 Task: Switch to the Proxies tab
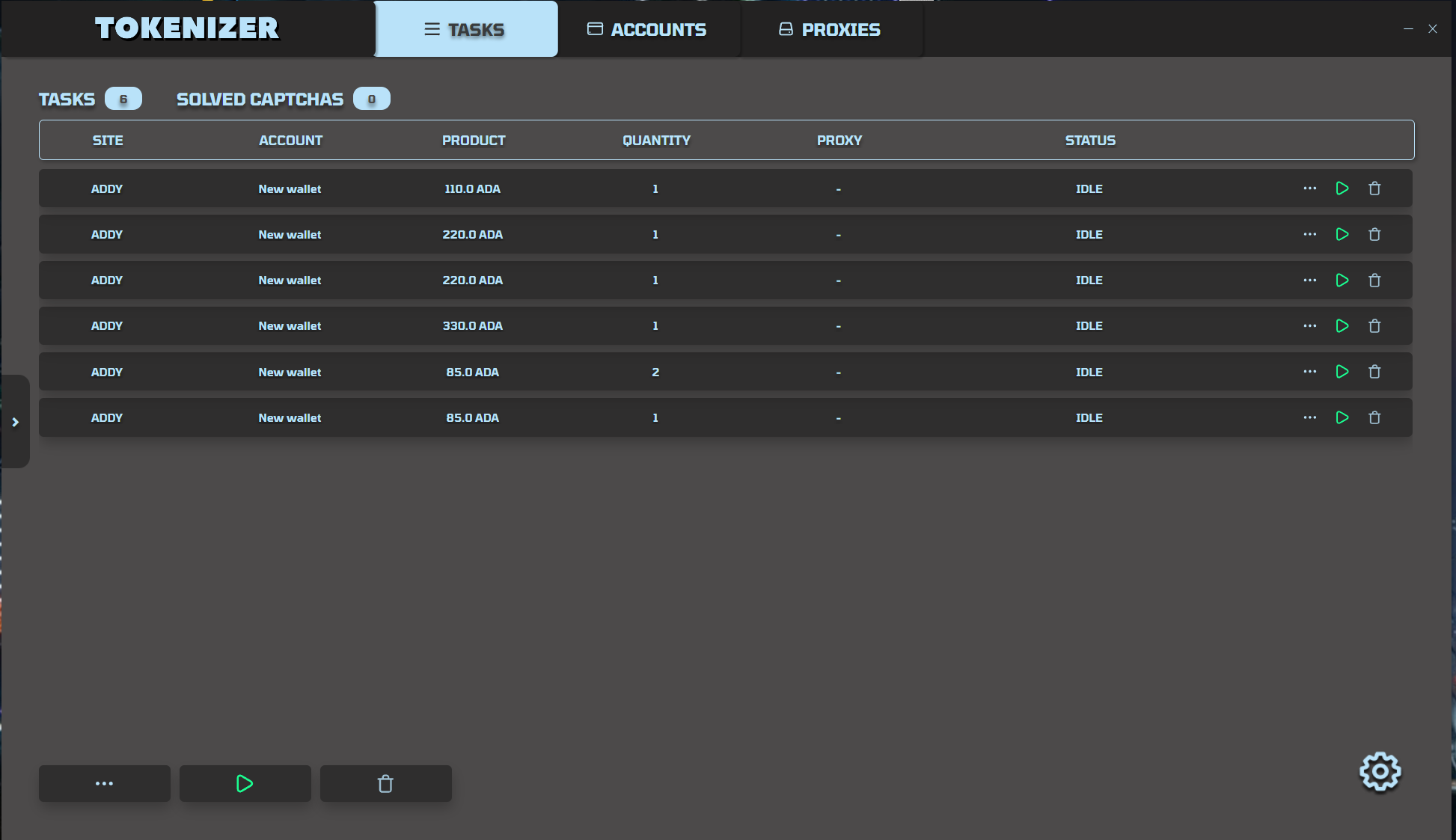(x=831, y=29)
